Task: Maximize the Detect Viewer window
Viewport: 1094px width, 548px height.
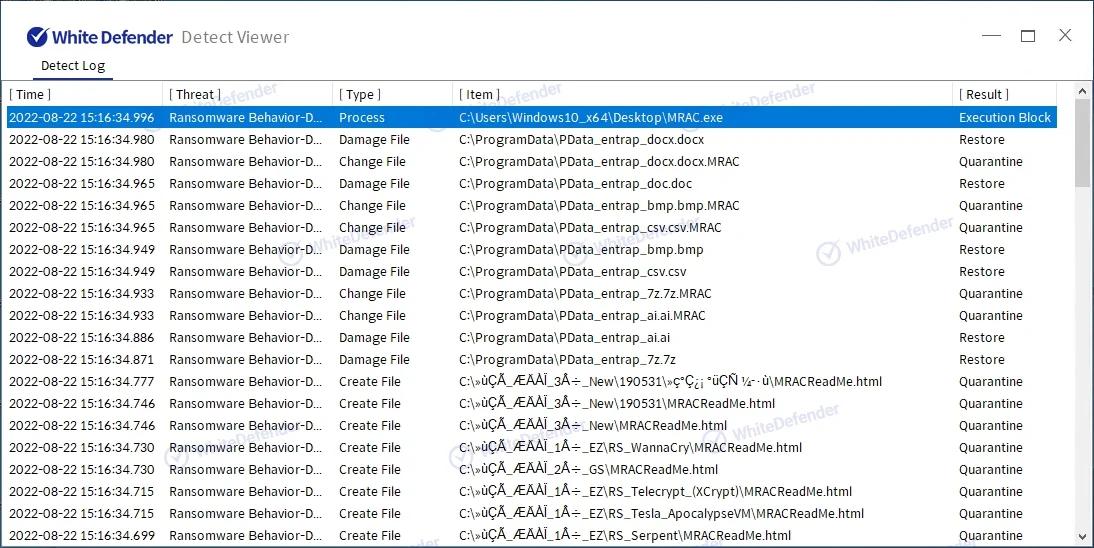Action: [x=1028, y=36]
